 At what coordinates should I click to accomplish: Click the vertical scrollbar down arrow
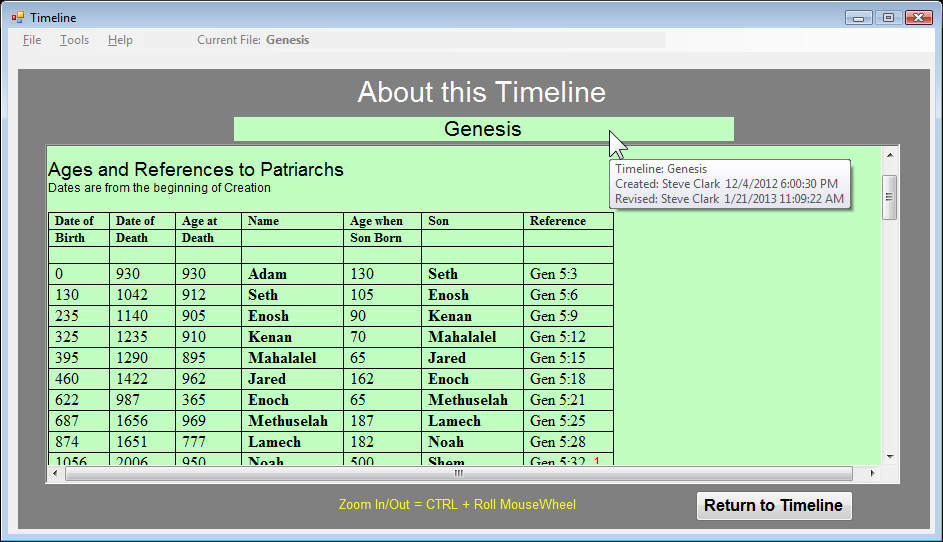(889, 457)
